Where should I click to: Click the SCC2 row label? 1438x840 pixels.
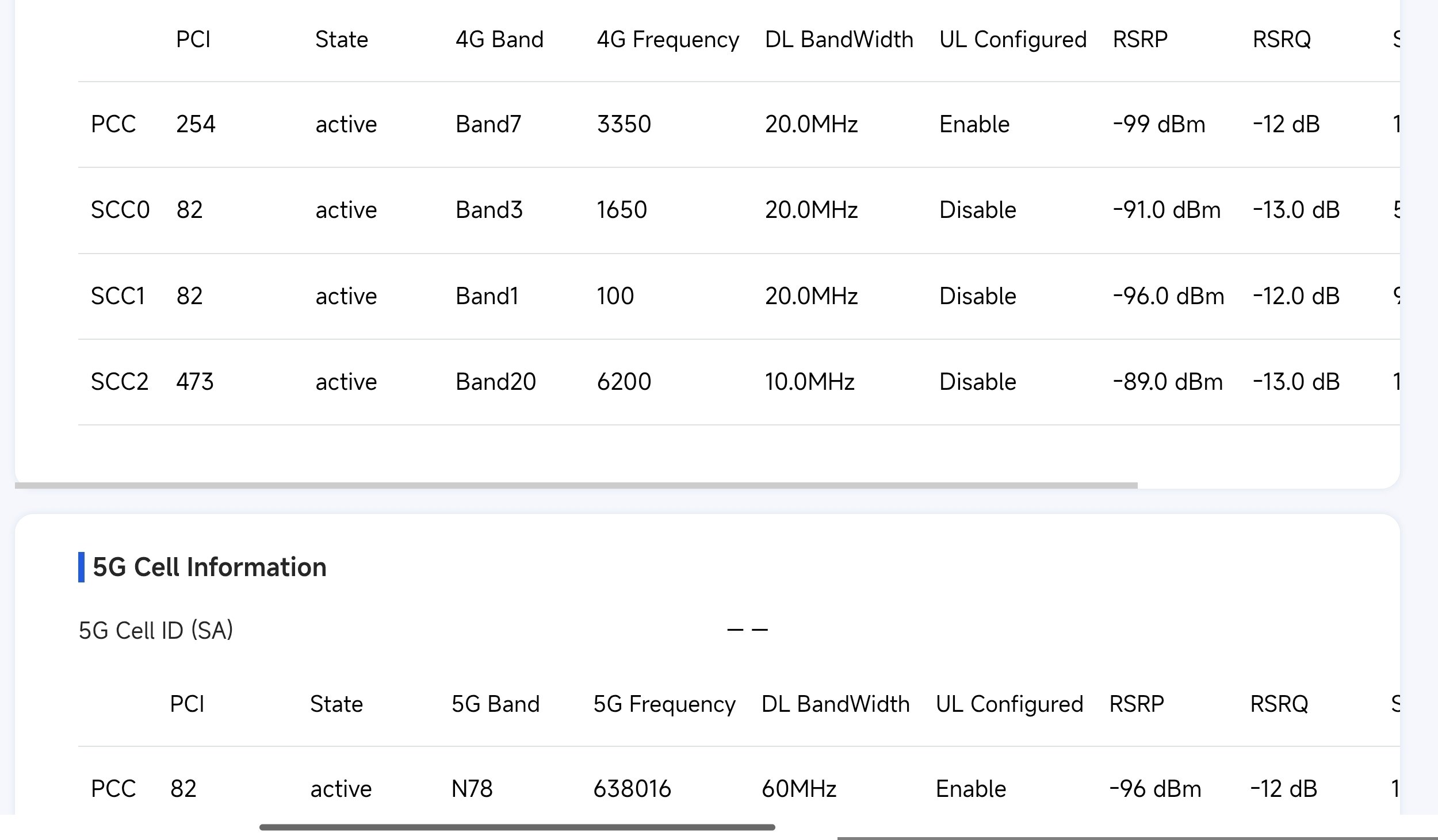pyautogui.click(x=120, y=382)
